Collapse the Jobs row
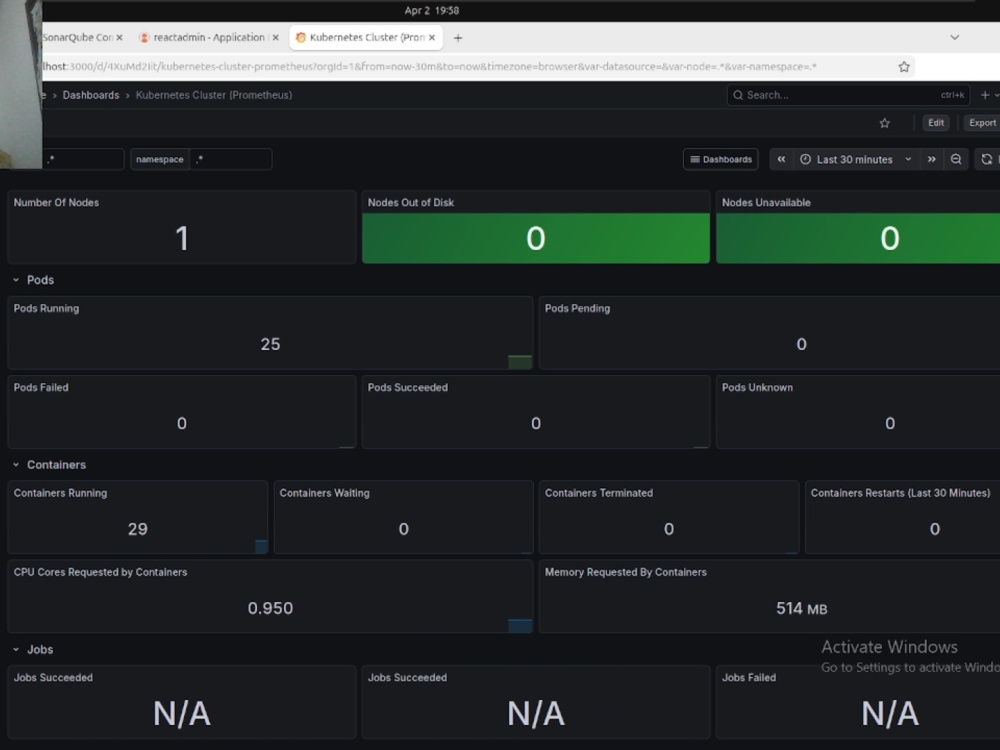Screen dimensions: 1000x750 [16, 650]
